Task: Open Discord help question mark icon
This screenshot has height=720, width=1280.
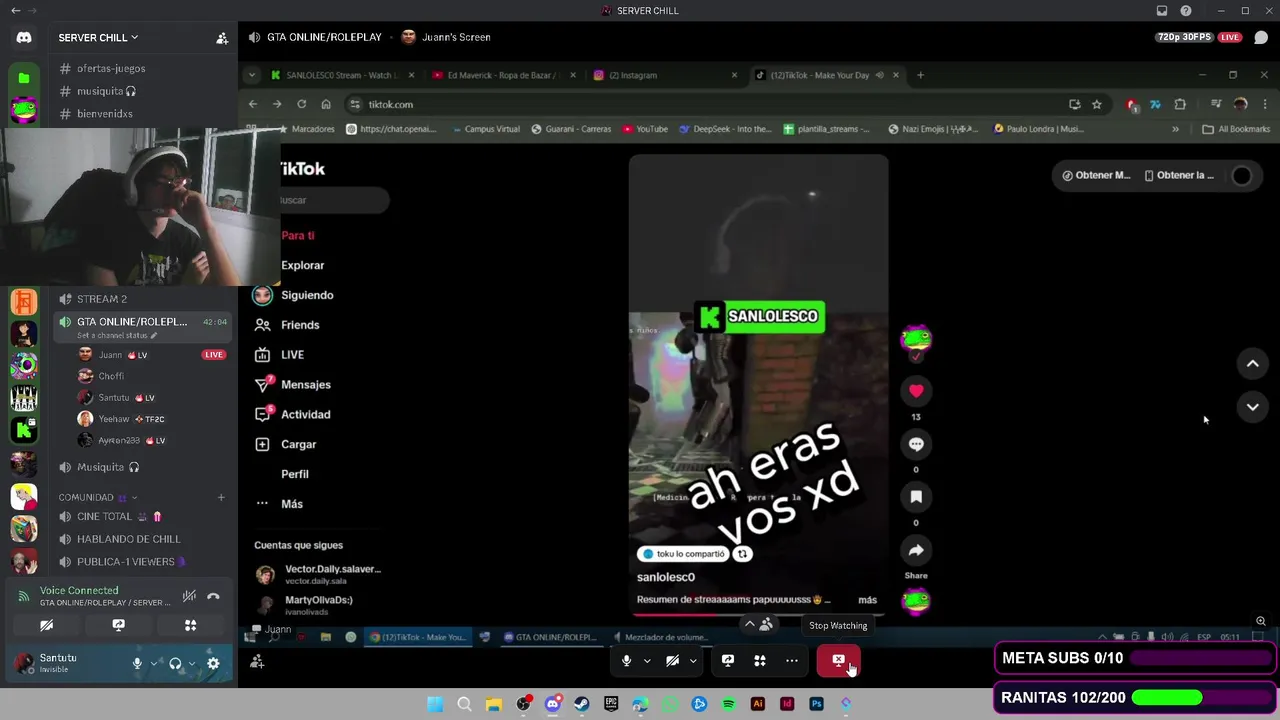Action: coord(1186,11)
